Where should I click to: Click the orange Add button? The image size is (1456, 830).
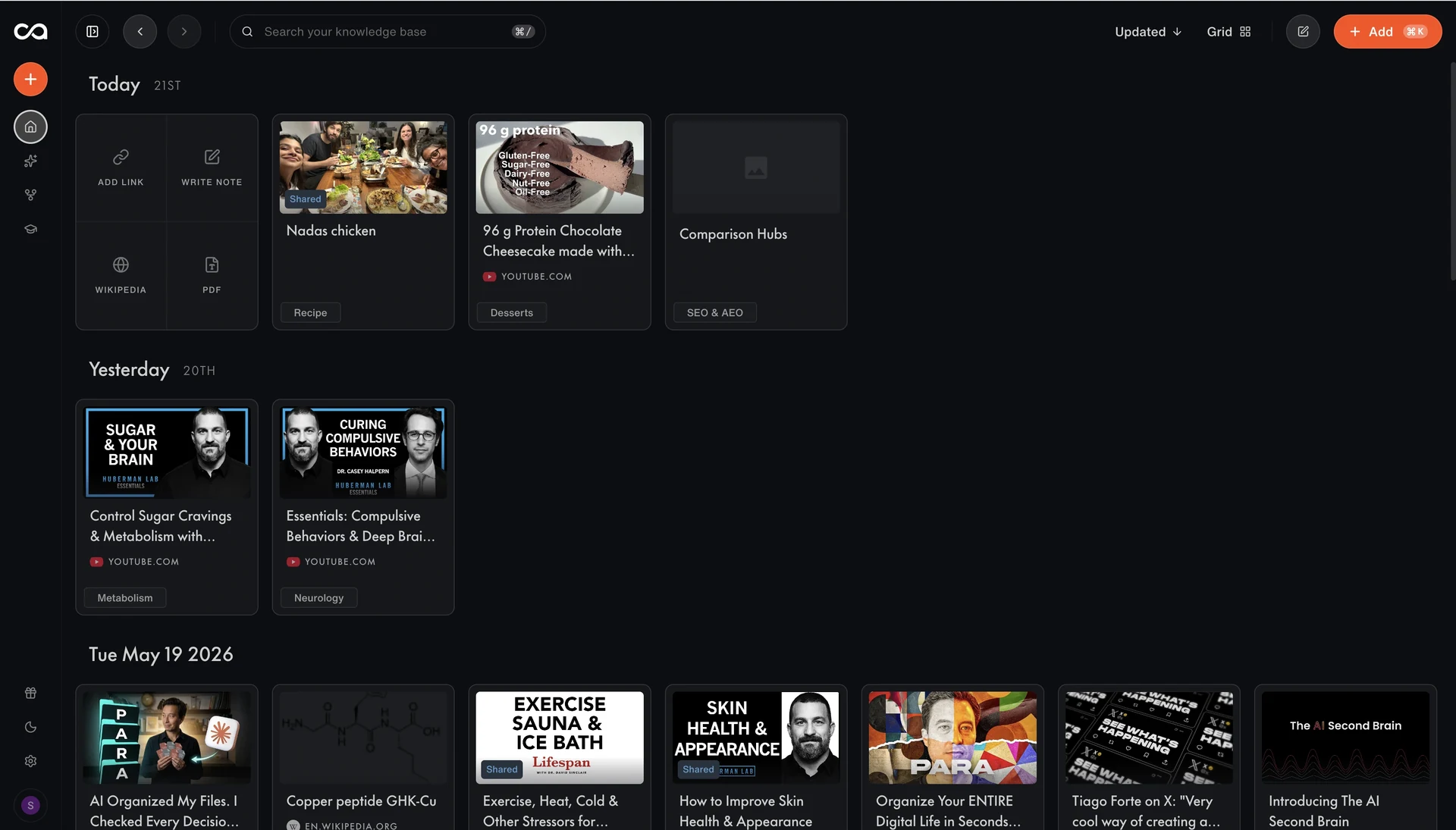[x=1387, y=31]
